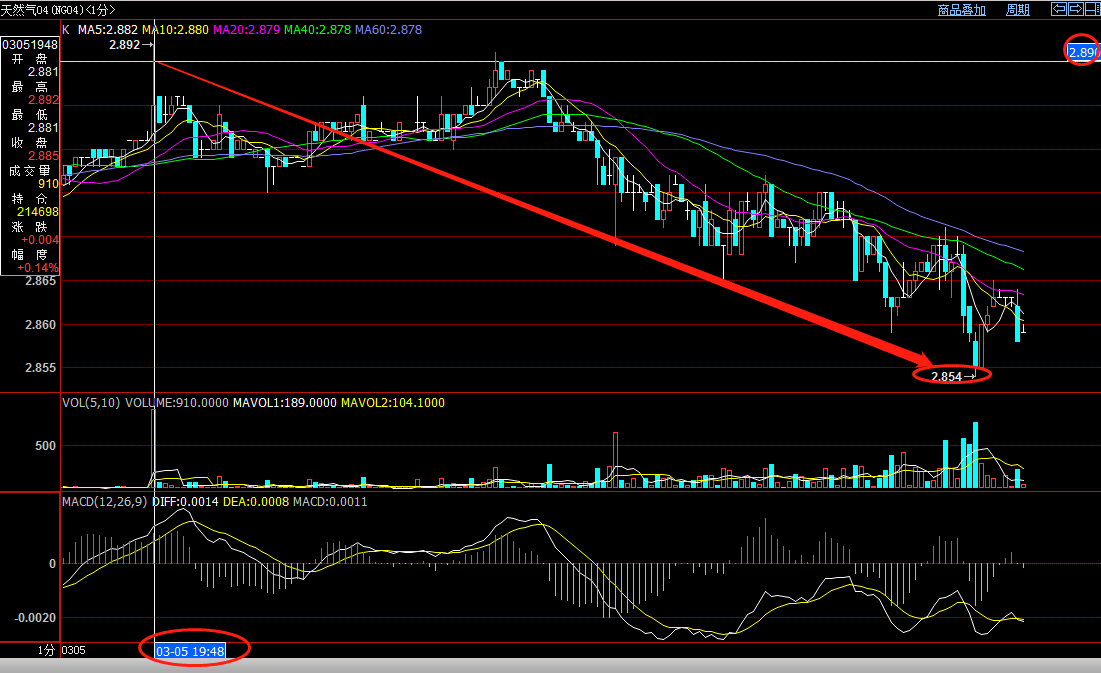
Task: Click the 1分 period label at bottom left
Action: pos(46,651)
